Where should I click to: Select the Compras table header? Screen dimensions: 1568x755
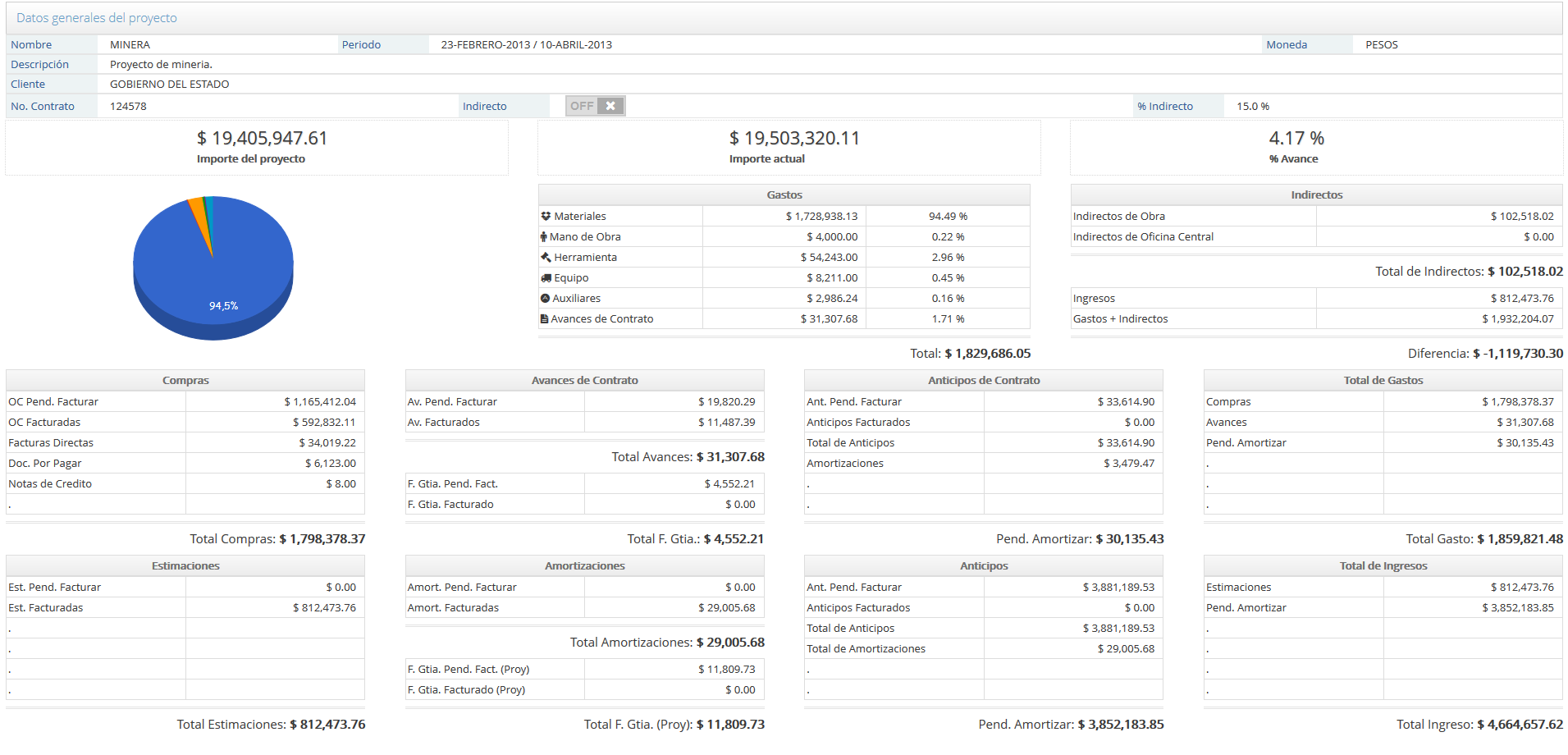pyautogui.click(x=185, y=381)
